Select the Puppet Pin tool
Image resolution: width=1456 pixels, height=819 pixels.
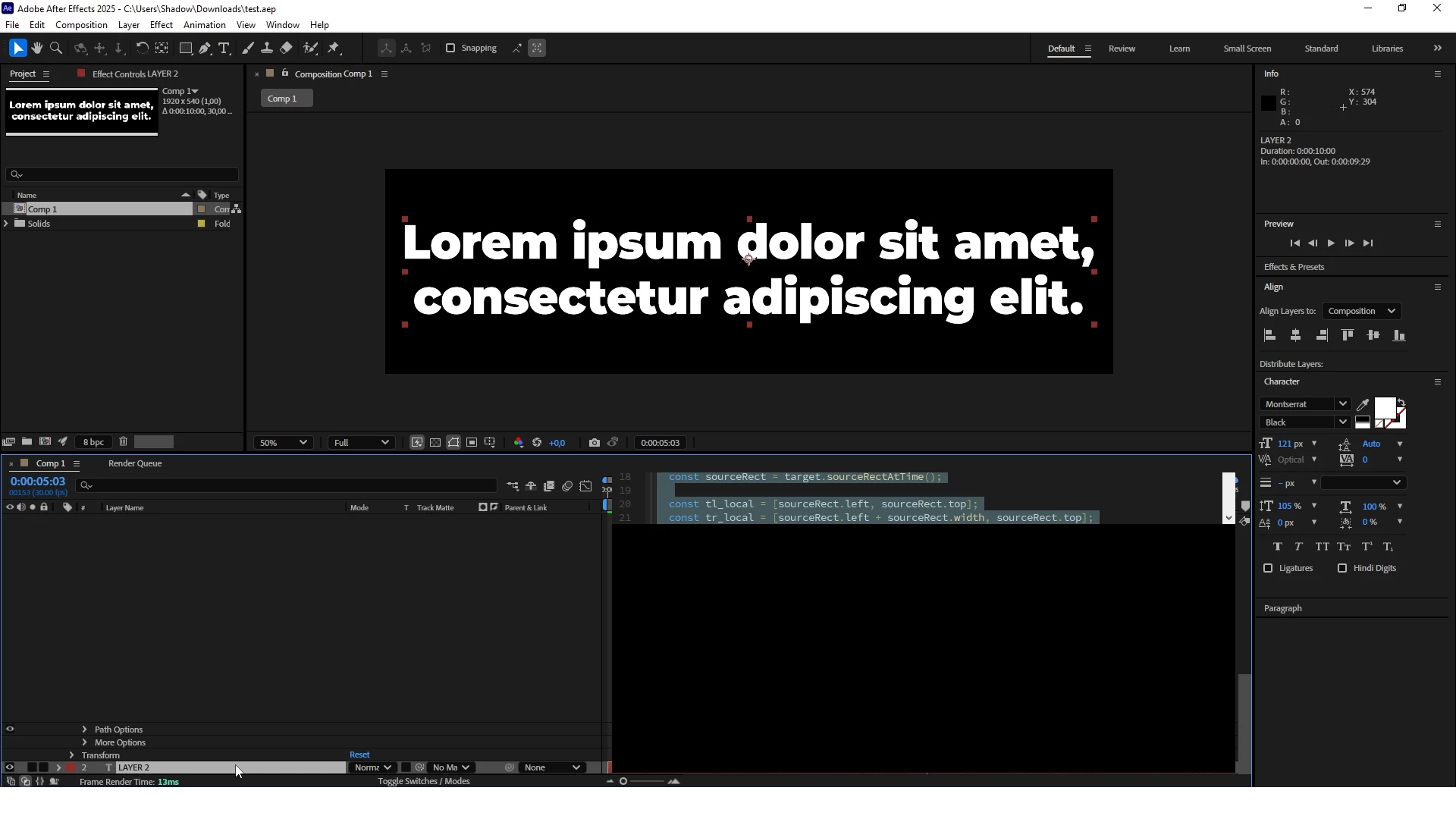(x=334, y=48)
